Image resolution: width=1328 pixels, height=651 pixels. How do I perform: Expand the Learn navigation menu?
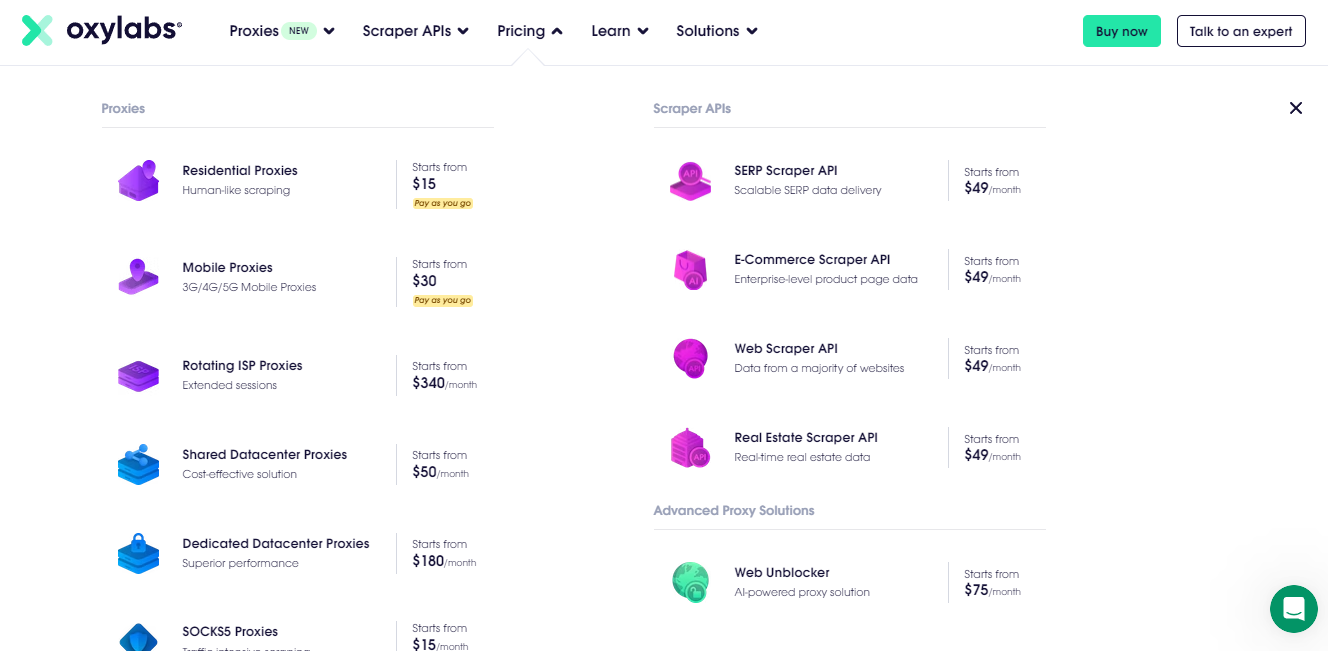point(620,31)
